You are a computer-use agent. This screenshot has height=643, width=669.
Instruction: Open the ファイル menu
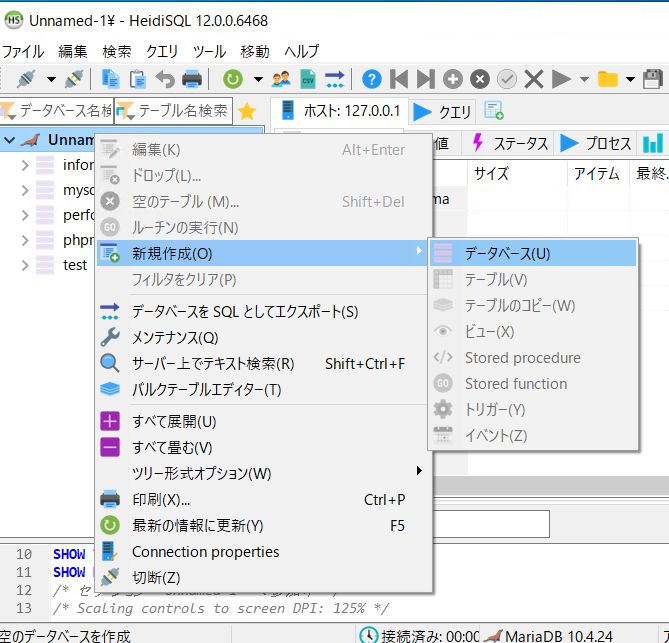pos(23,52)
